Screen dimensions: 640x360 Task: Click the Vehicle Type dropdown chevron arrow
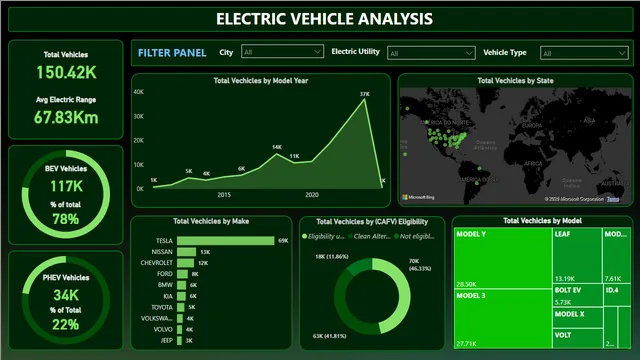tap(622, 53)
